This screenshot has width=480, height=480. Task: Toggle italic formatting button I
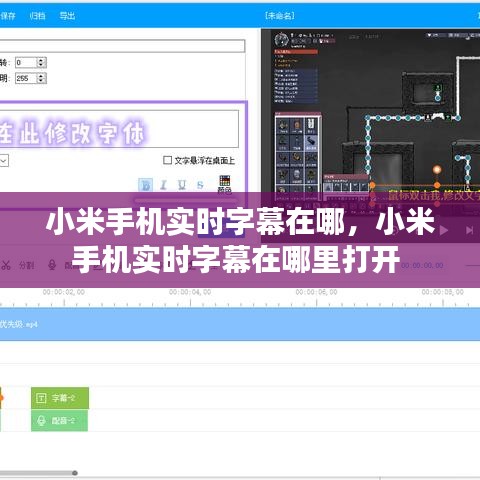[x=163, y=185]
